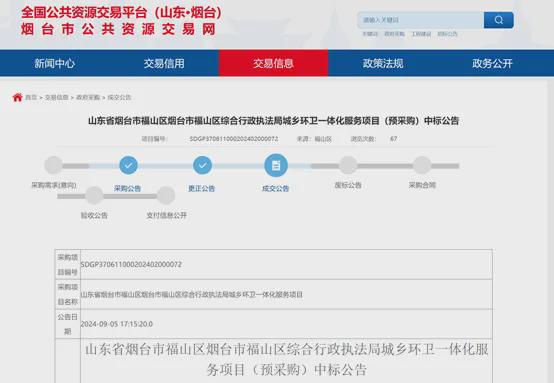
Task: Click the 成交公告 breadcrumb link
Action: (x=119, y=98)
